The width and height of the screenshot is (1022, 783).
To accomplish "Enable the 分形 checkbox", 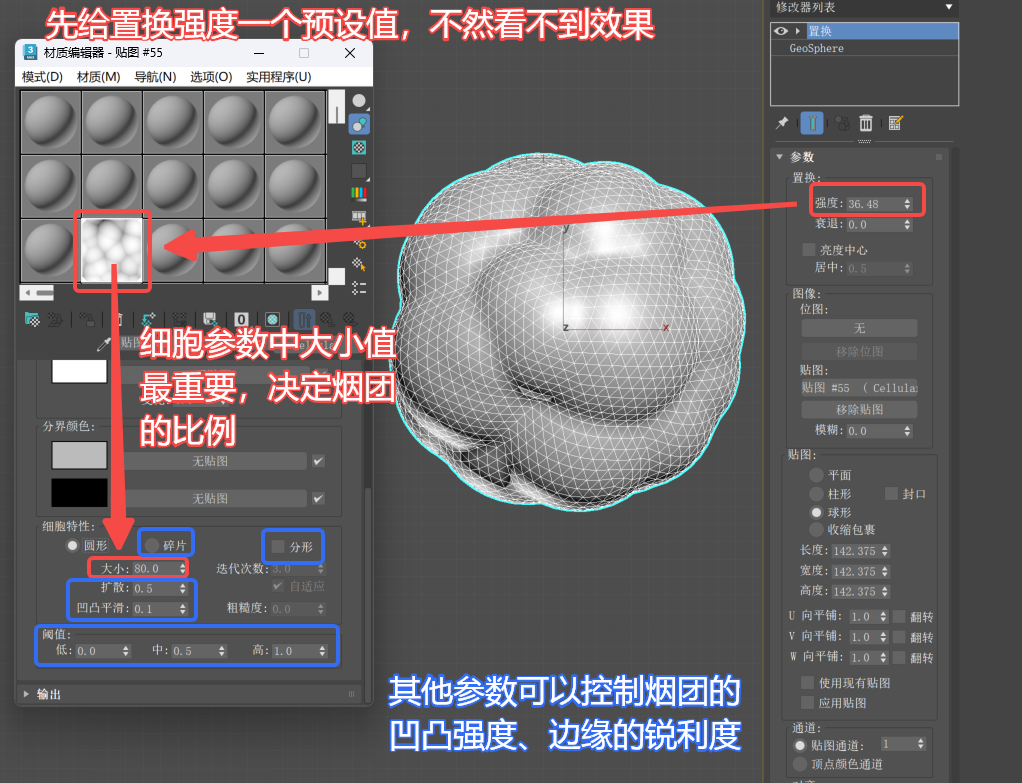I will point(278,546).
